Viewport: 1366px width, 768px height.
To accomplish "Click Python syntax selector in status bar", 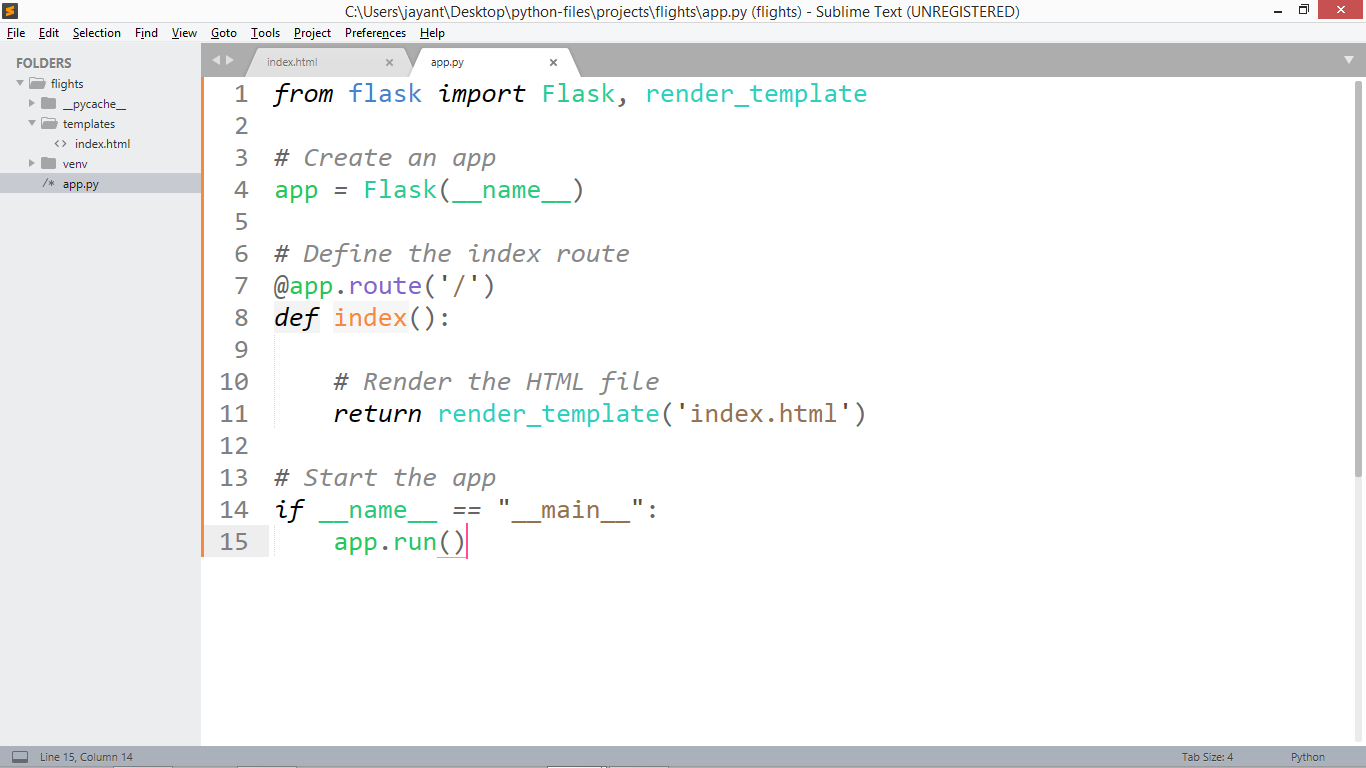I will (1306, 757).
